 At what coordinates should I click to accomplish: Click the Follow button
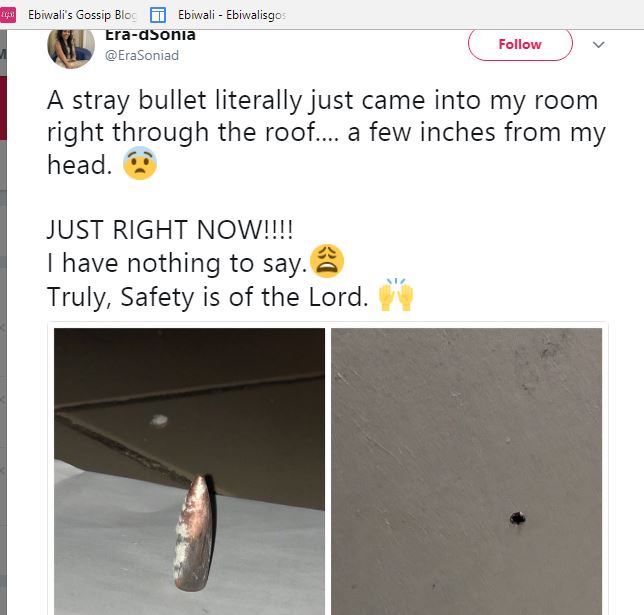coord(520,44)
